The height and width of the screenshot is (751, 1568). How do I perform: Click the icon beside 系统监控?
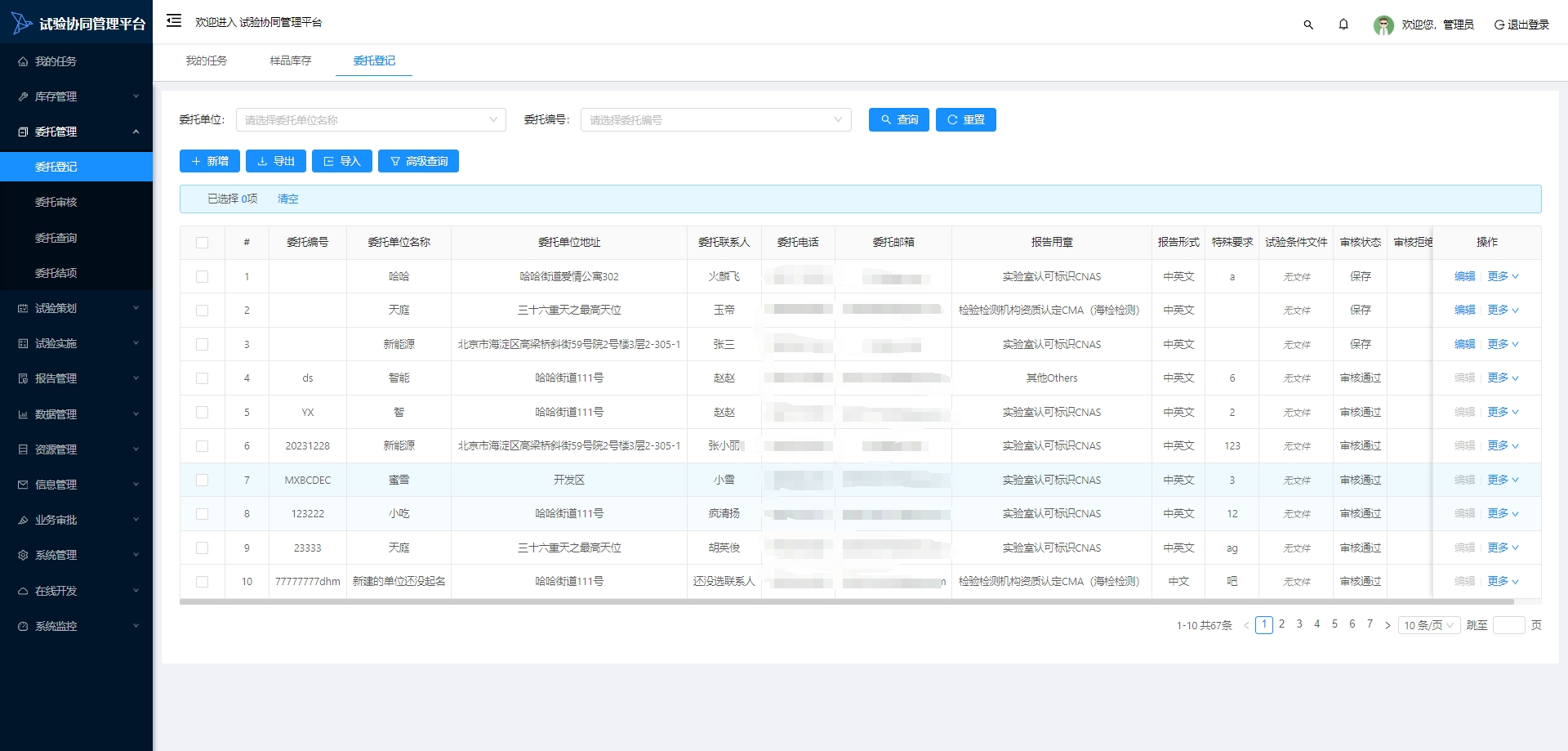23,626
